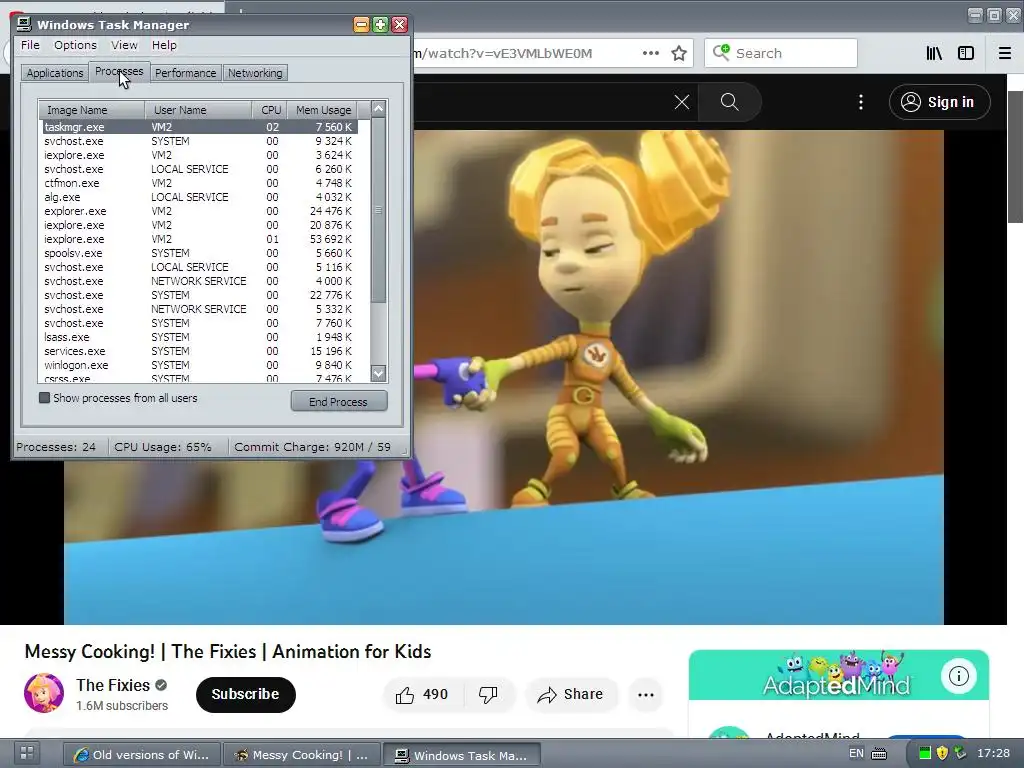Screen dimensions: 1024x768
Task: Click the green CPU meter tray icon
Action: point(925,754)
